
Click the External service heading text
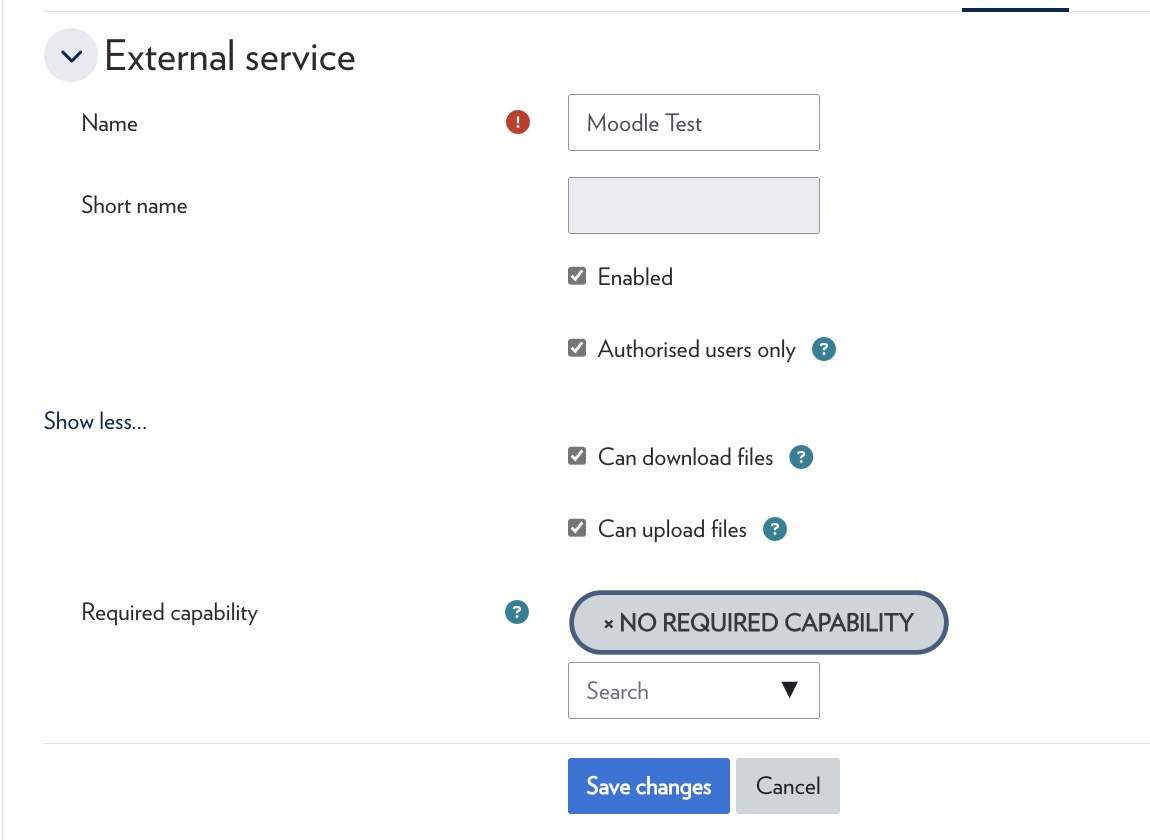(230, 57)
